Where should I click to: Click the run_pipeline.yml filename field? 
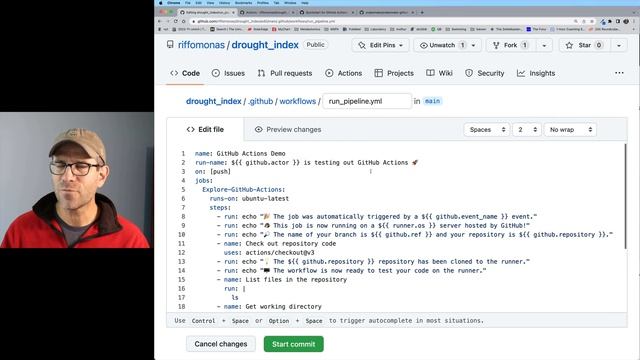[x=367, y=101]
